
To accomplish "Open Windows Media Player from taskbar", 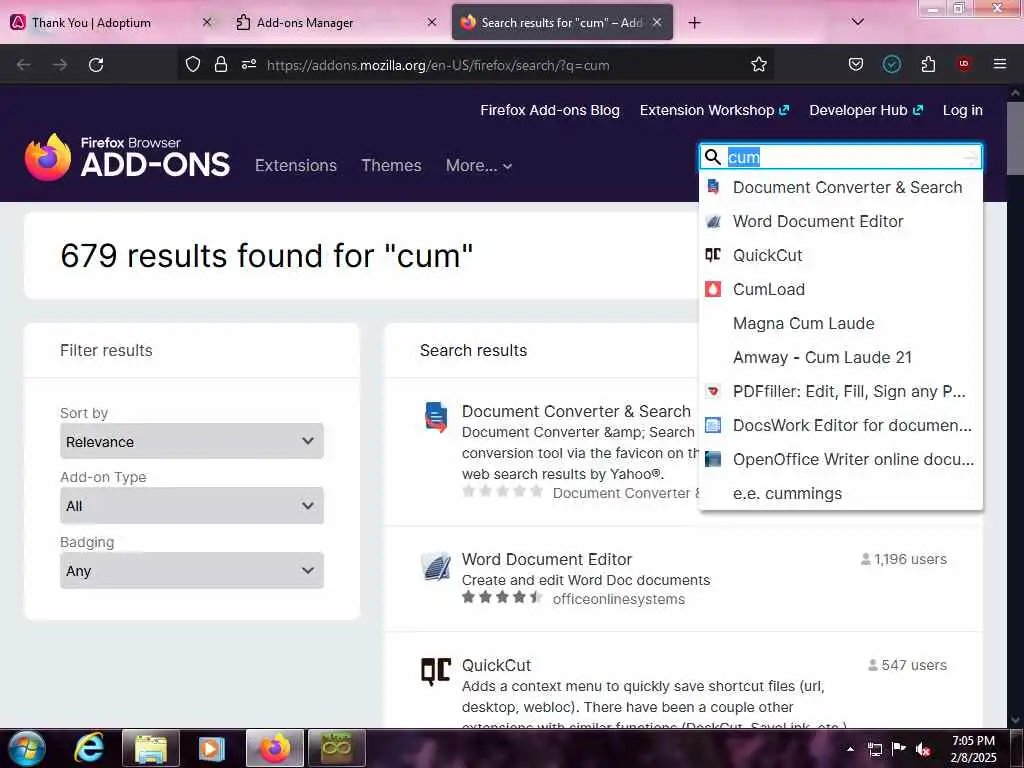I will (211, 748).
